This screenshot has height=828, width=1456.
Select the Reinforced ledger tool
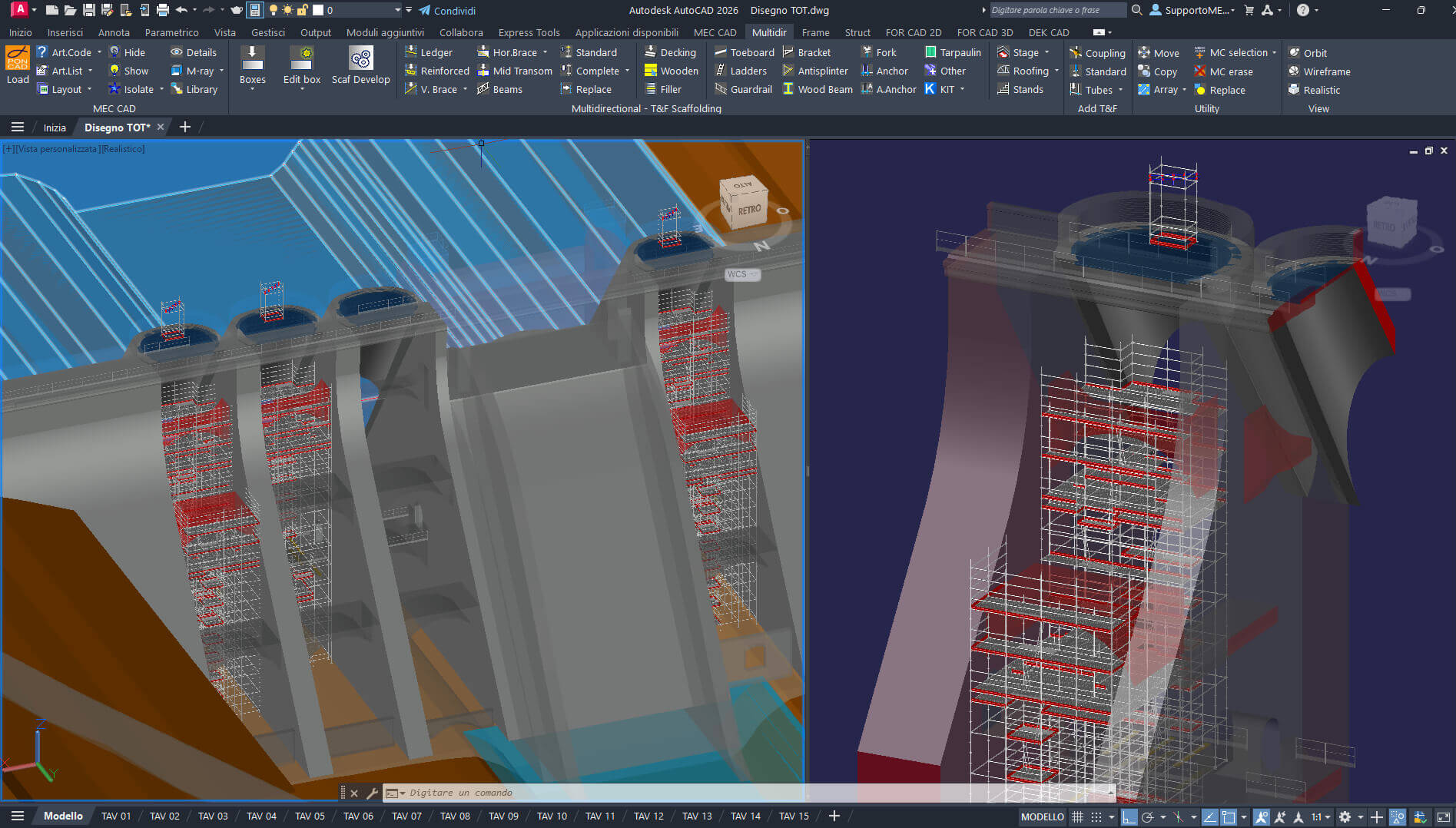click(437, 71)
